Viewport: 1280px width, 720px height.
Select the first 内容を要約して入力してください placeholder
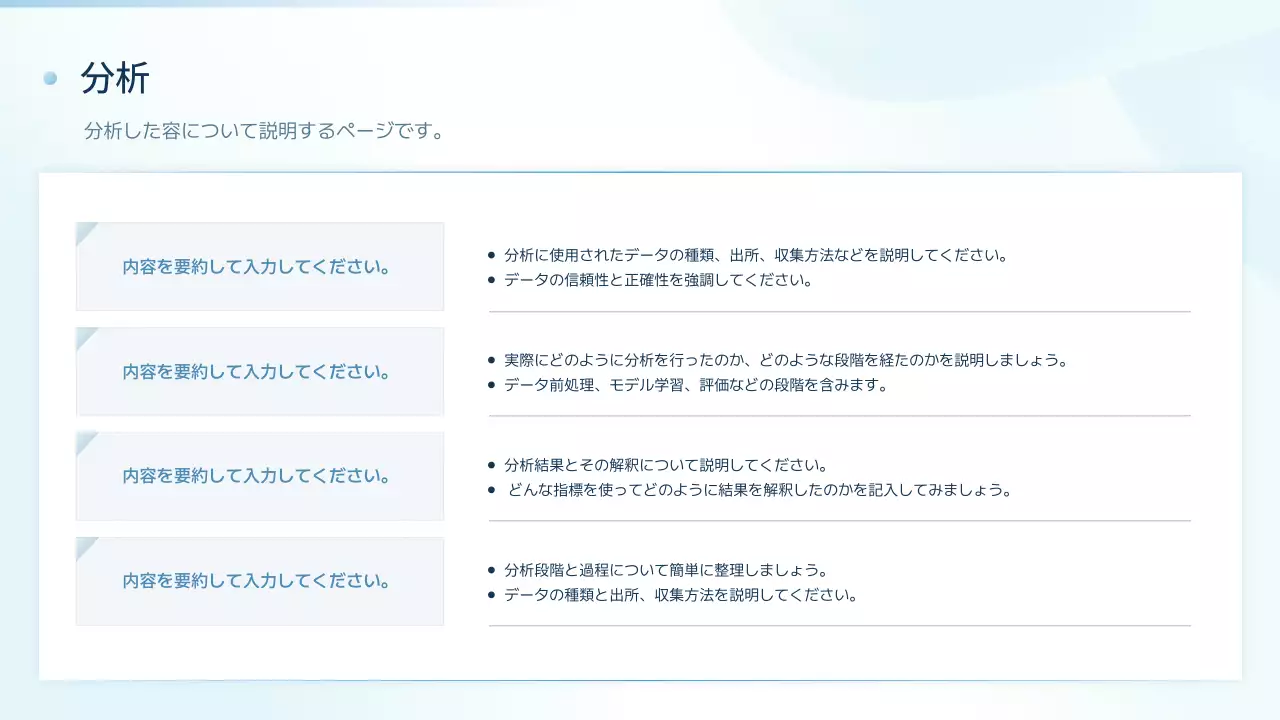tap(258, 267)
